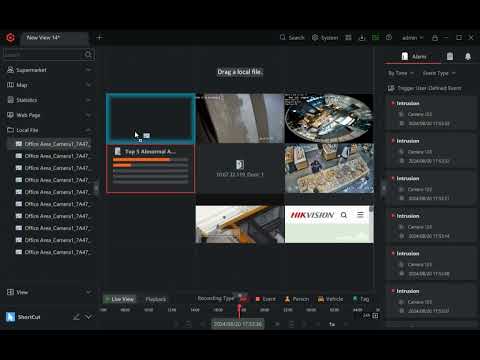Click the door icon in Door 1 tile

(x=240, y=164)
